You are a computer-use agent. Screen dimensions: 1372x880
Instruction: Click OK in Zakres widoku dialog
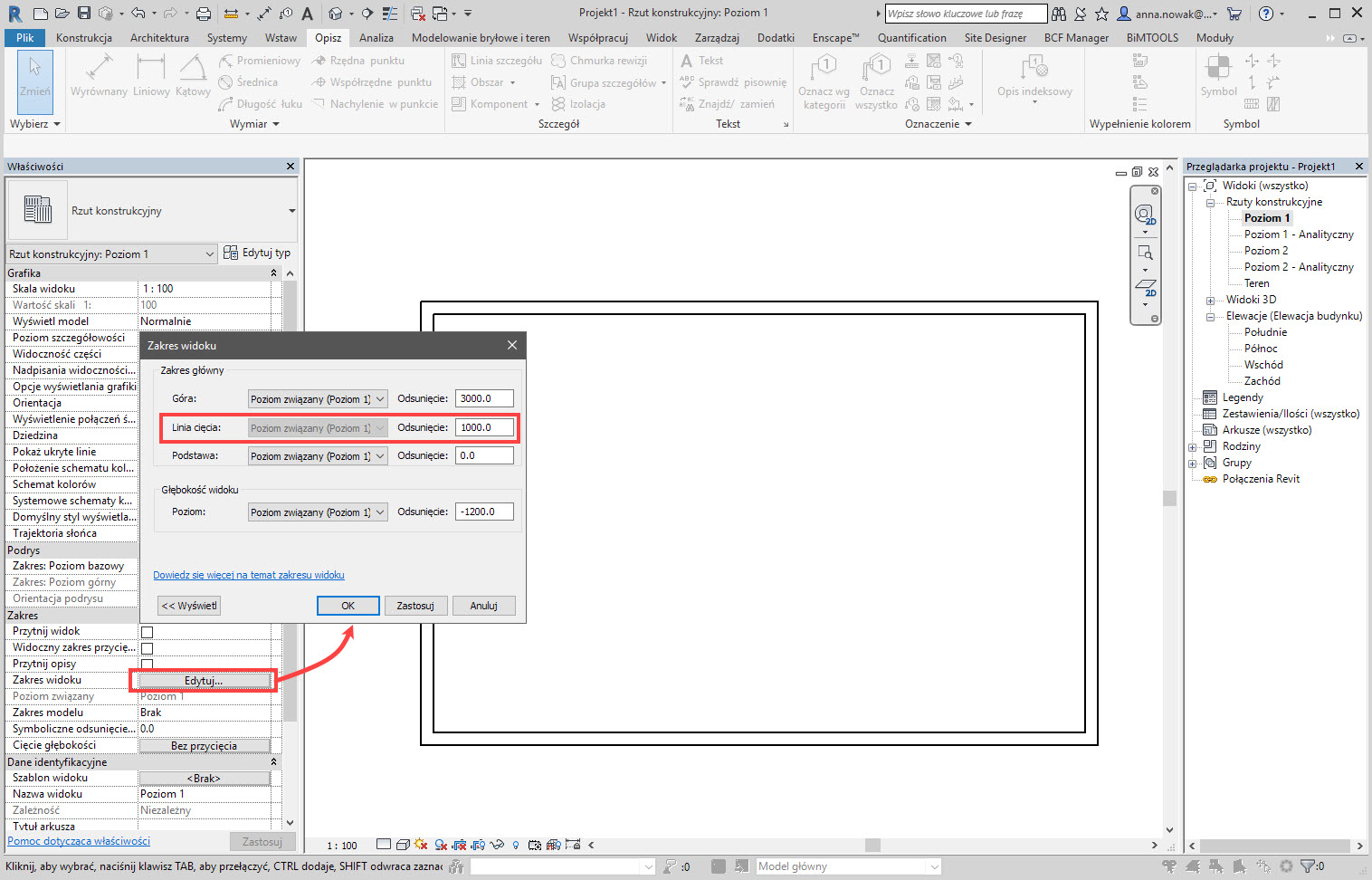pos(348,606)
